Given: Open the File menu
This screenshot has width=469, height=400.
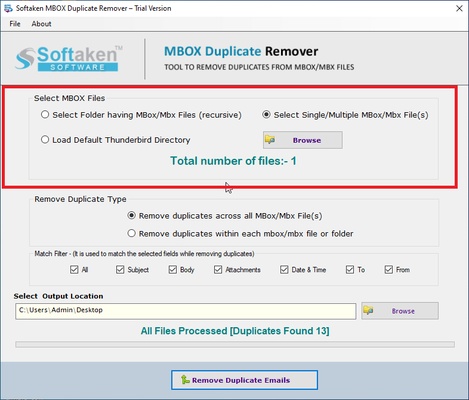Looking at the screenshot, I should point(15,24).
